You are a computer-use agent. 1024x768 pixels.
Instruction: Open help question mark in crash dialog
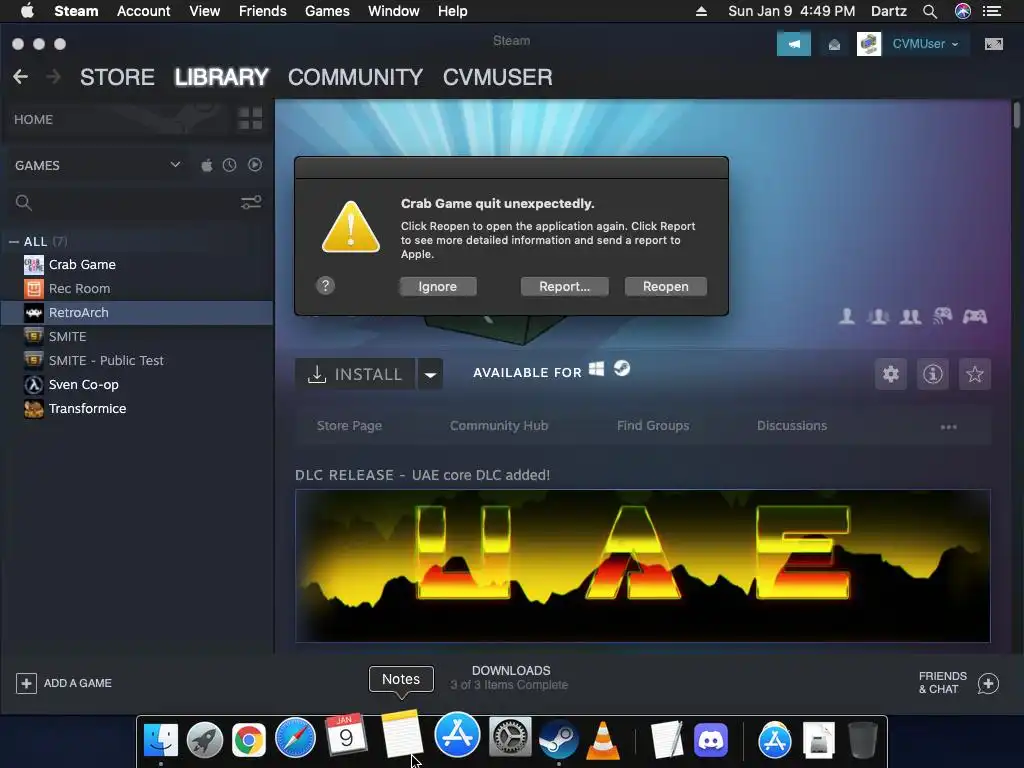325,285
